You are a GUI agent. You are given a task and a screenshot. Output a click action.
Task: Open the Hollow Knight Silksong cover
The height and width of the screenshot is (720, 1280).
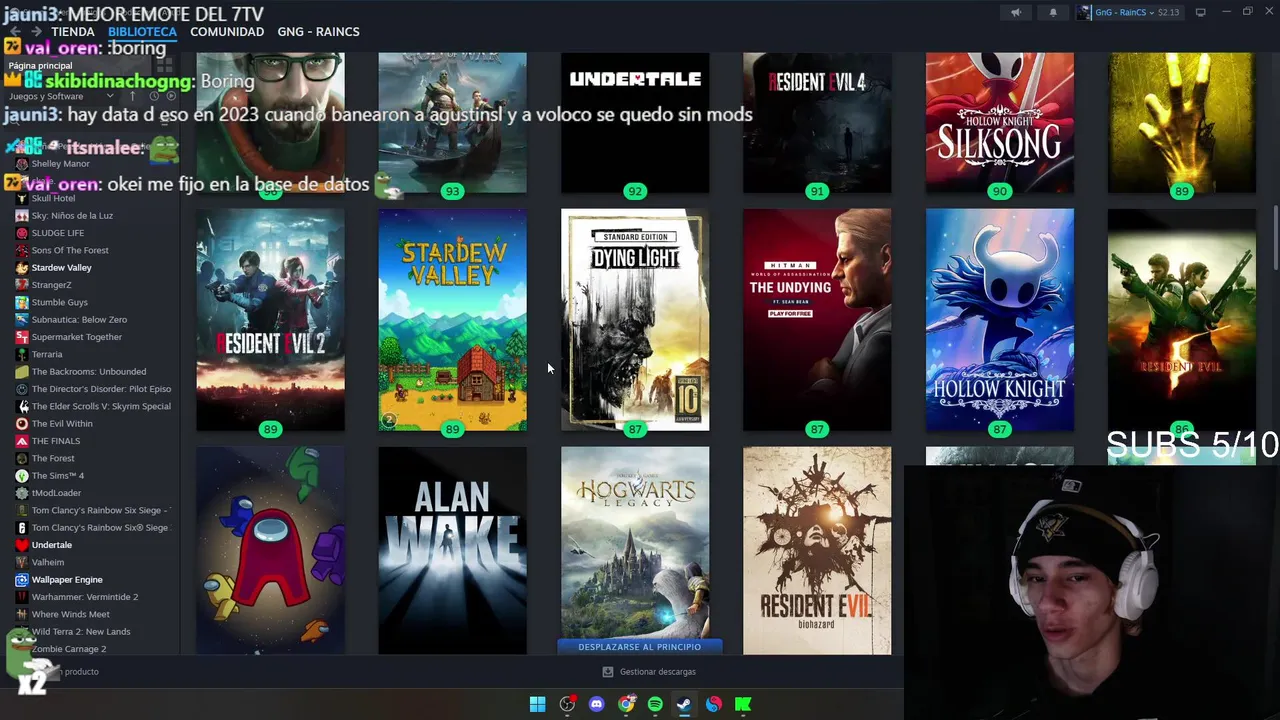[1000, 122]
